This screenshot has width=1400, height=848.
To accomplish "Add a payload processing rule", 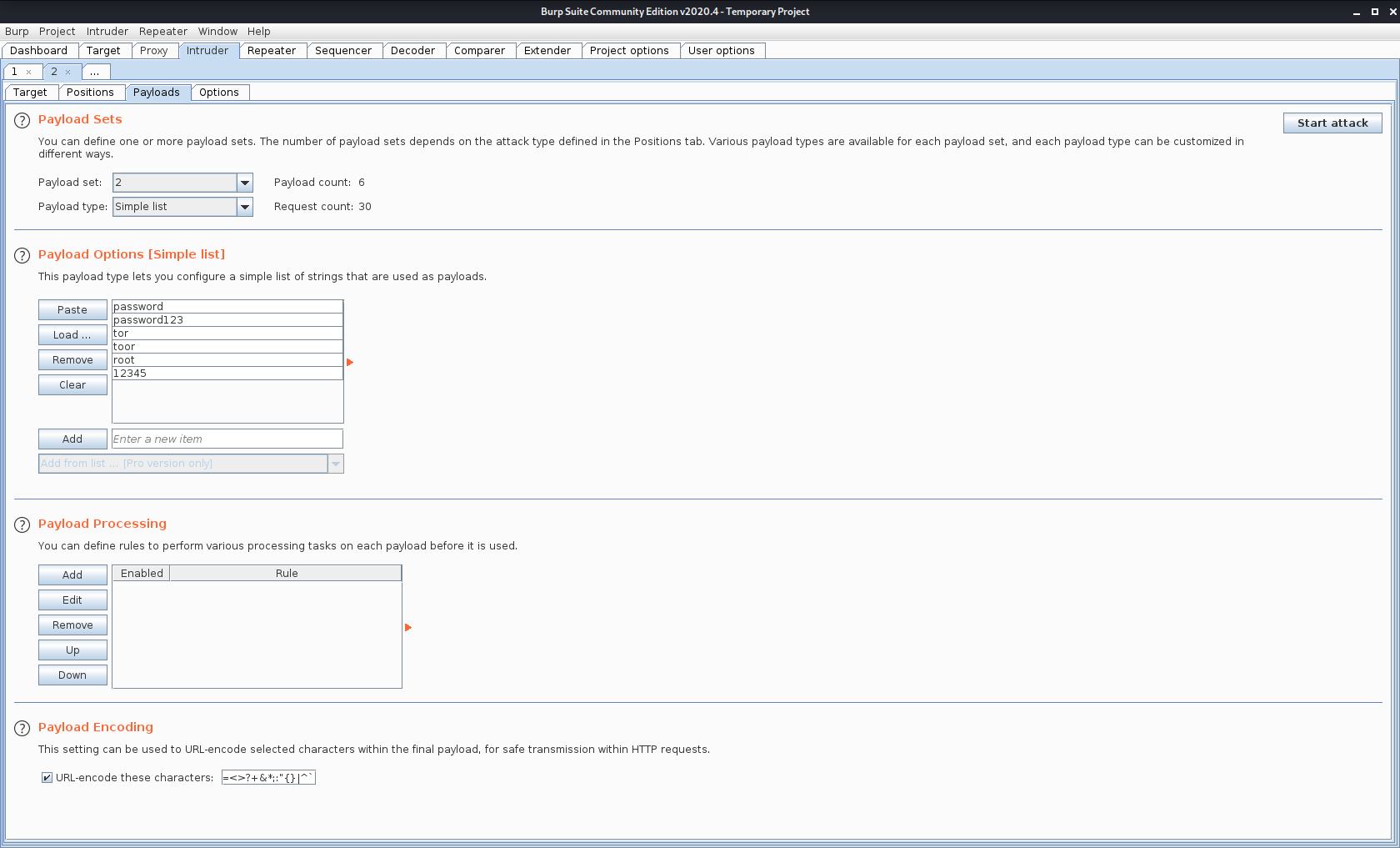I will [x=72, y=575].
